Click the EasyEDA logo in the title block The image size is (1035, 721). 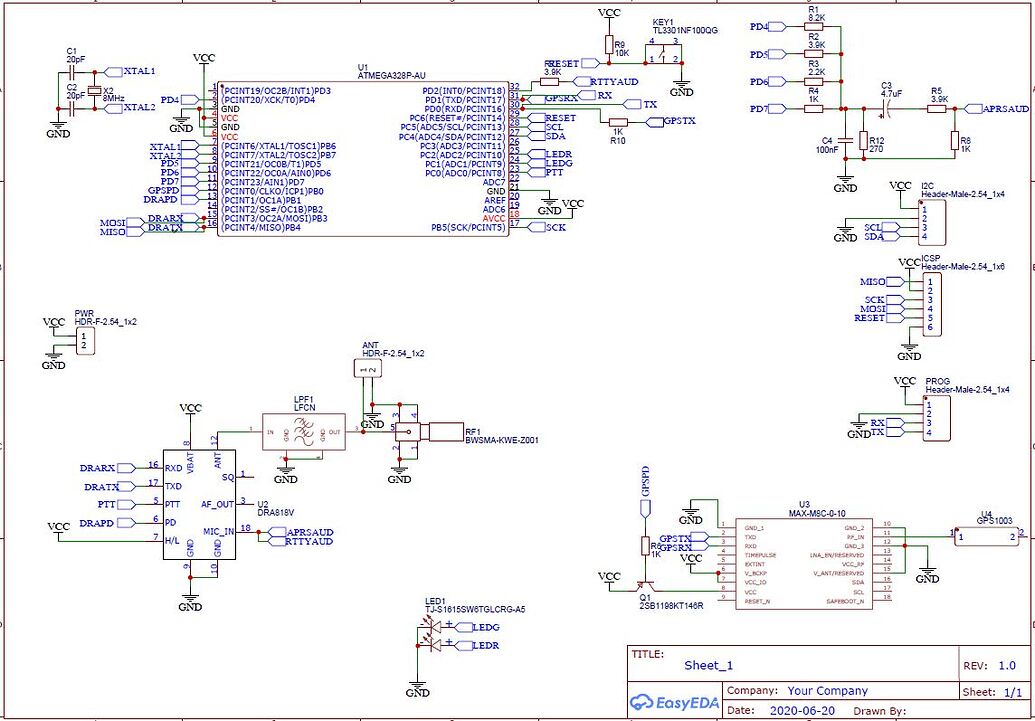click(674, 703)
